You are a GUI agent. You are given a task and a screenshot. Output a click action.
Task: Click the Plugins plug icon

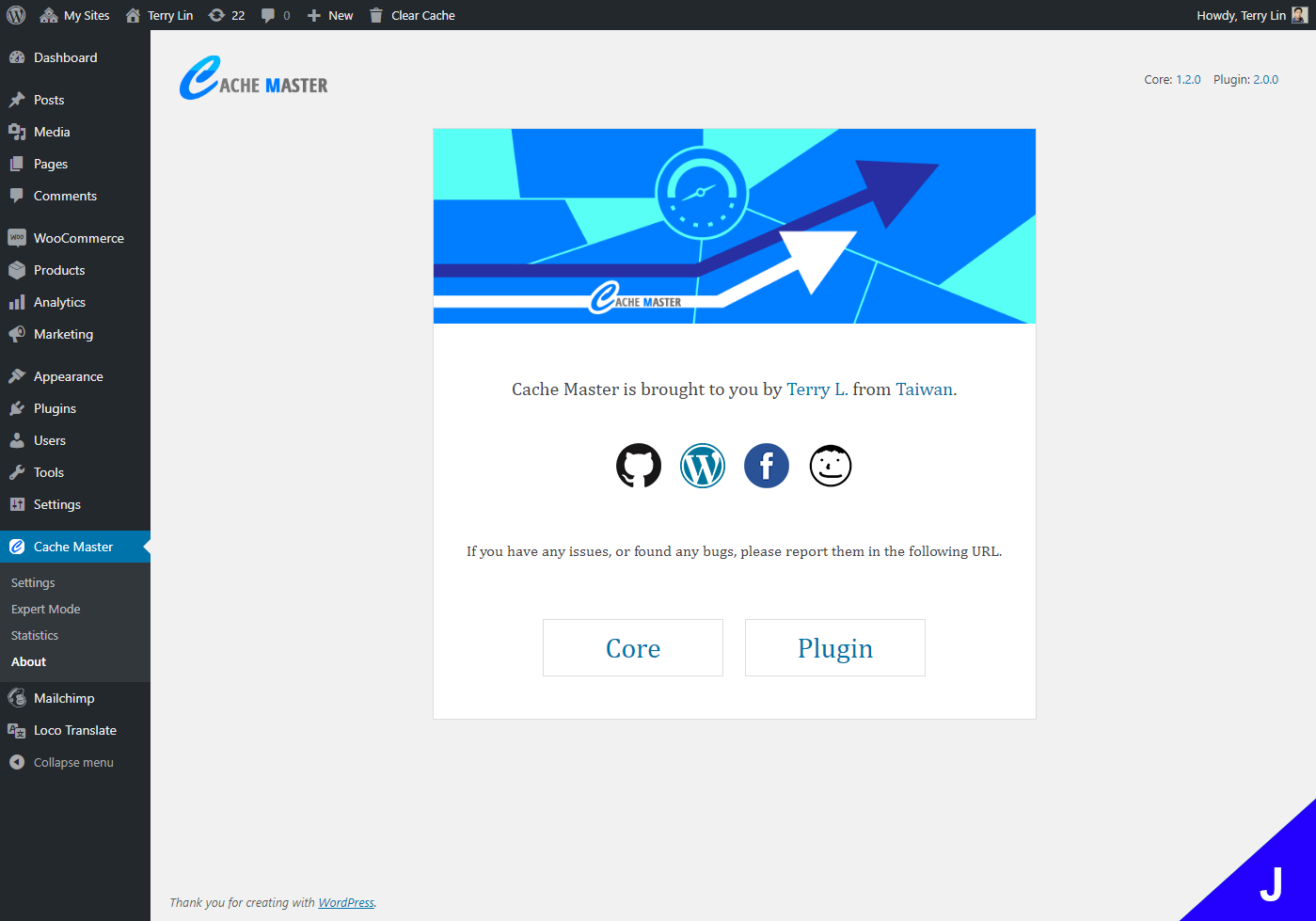17,408
